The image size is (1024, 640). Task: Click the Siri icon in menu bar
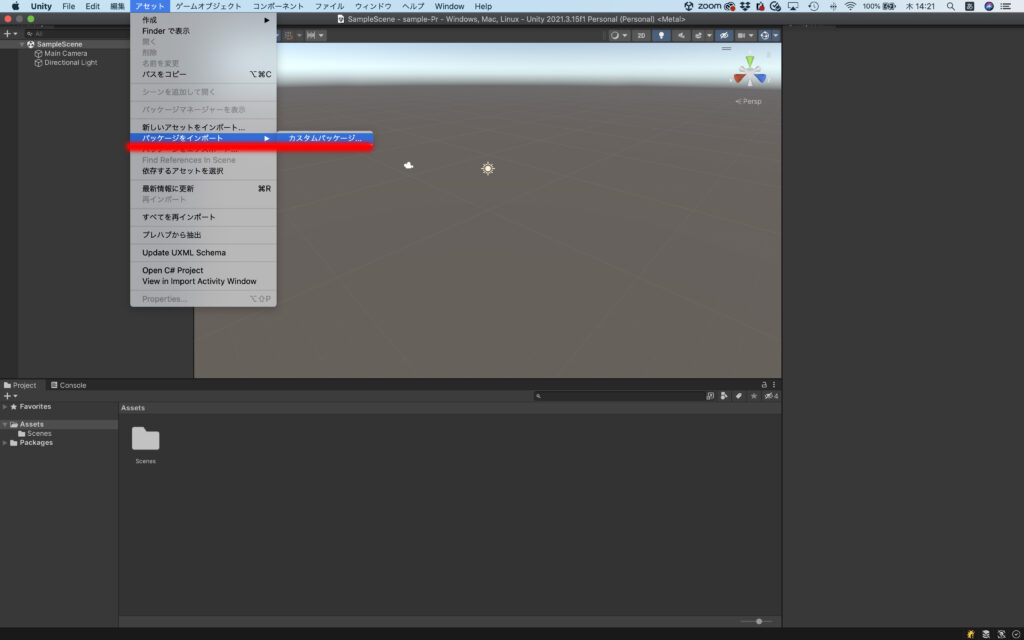click(x=989, y=7)
